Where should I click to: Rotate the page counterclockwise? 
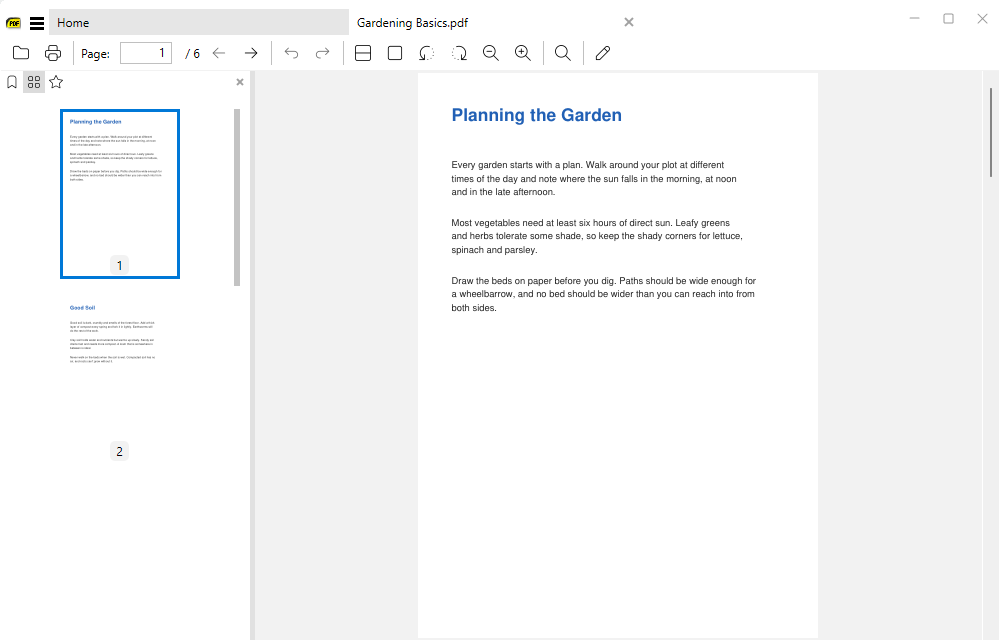point(427,53)
